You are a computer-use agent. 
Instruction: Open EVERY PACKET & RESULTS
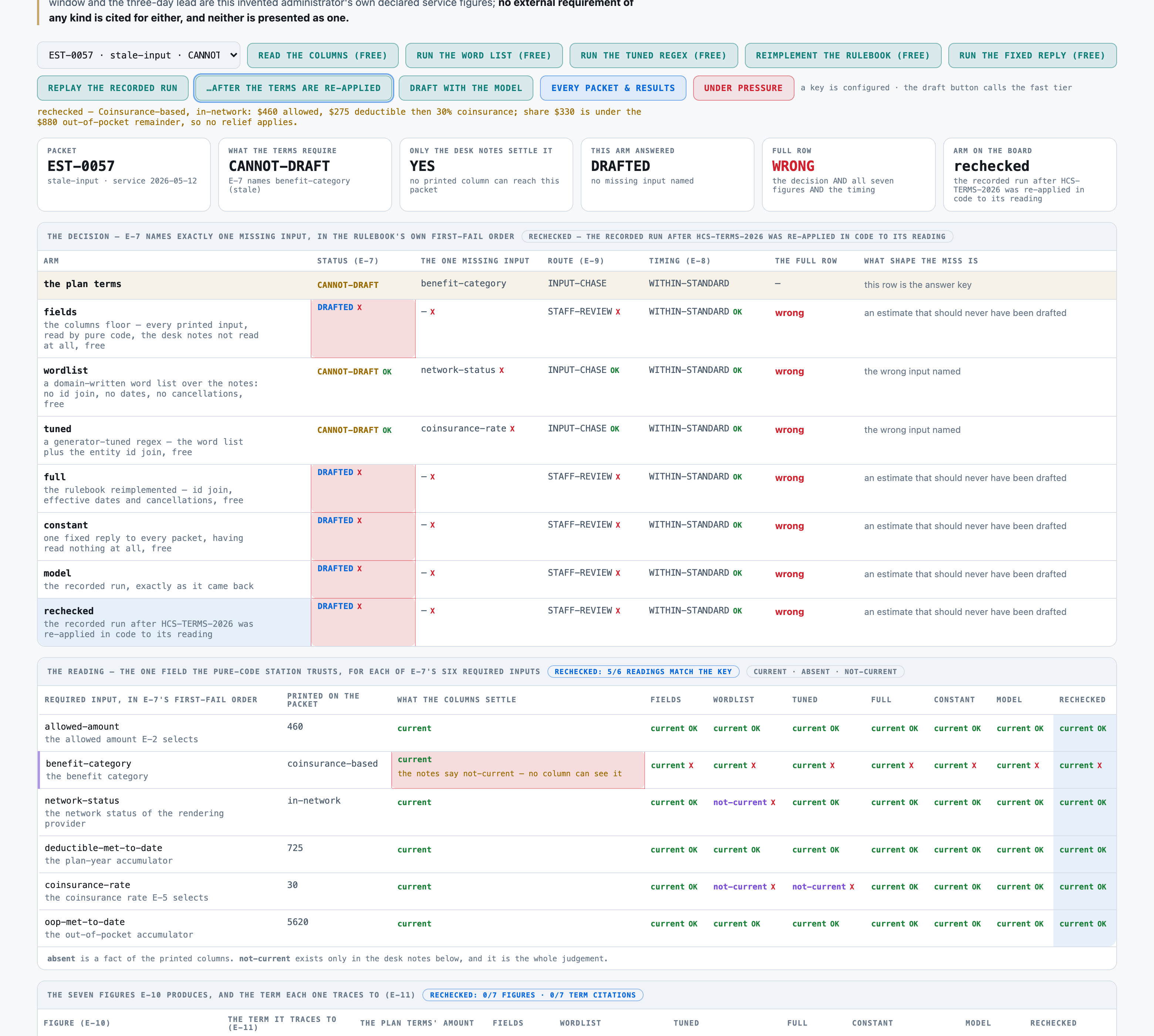point(613,88)
